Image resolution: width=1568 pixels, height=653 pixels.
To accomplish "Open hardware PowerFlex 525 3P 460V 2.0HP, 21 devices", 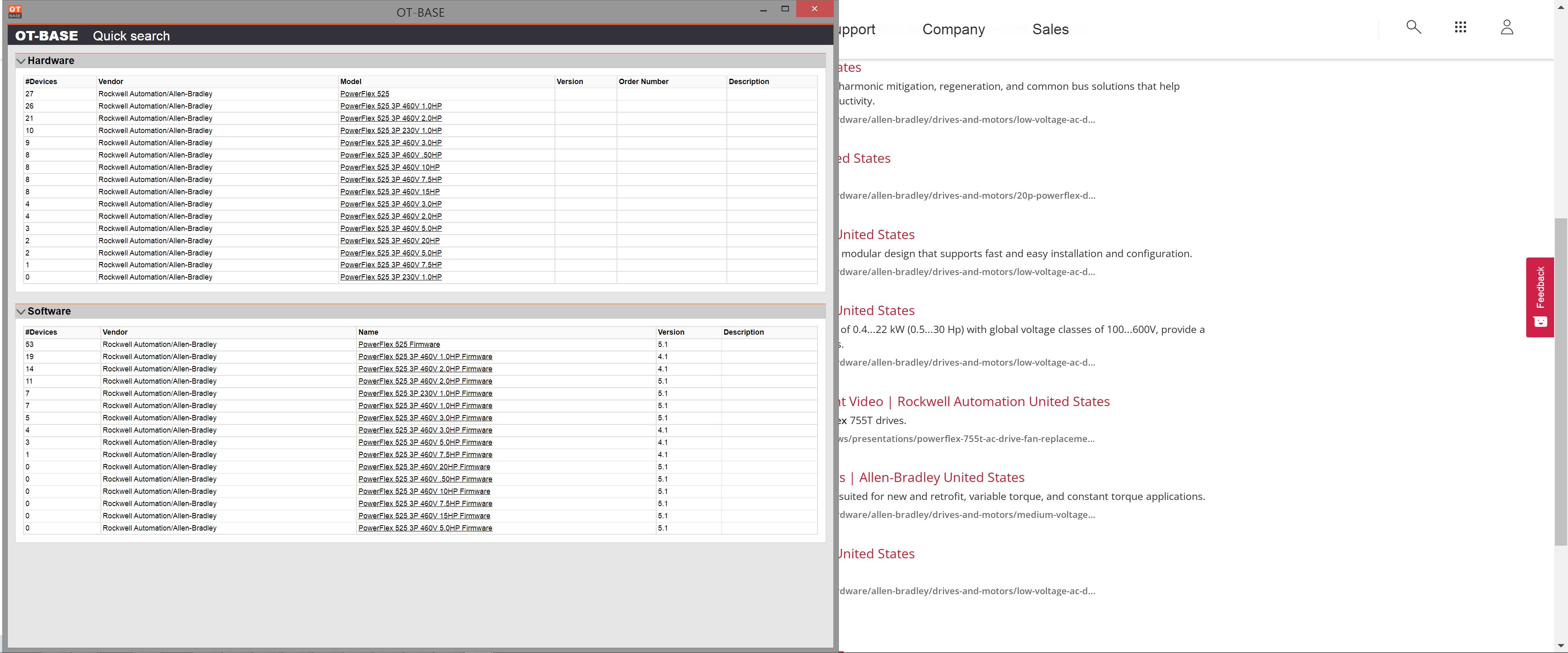I will coord(391,118).
